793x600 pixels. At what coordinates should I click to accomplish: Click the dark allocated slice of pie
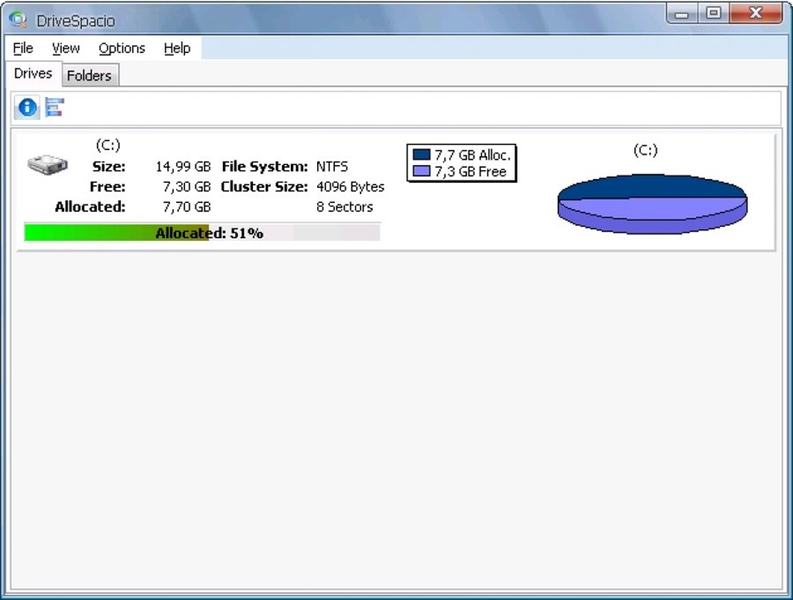(x=652, y=186)
